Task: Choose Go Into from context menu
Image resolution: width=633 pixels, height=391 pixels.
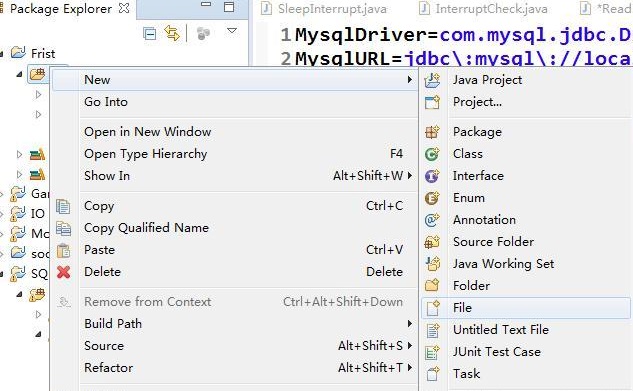Action: coord(235,102)
